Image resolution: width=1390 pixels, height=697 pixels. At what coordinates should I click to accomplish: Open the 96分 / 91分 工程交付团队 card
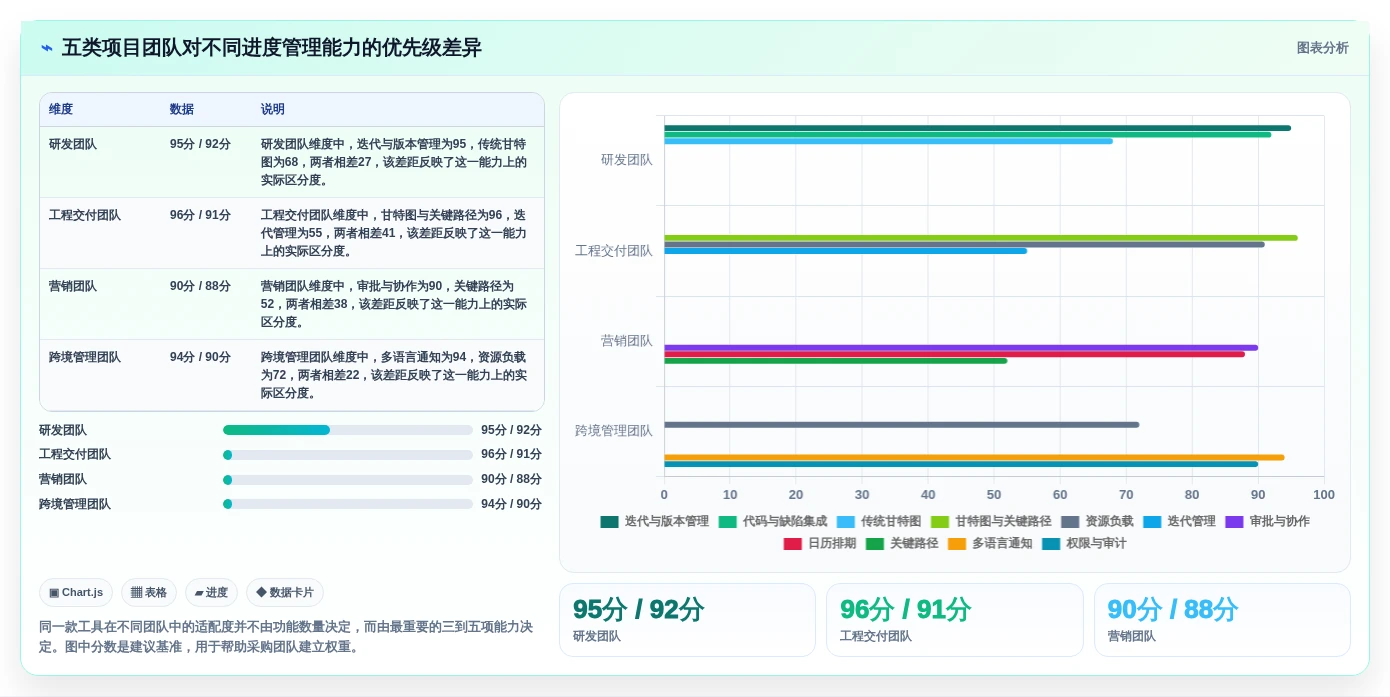click(x=954, y=620)
